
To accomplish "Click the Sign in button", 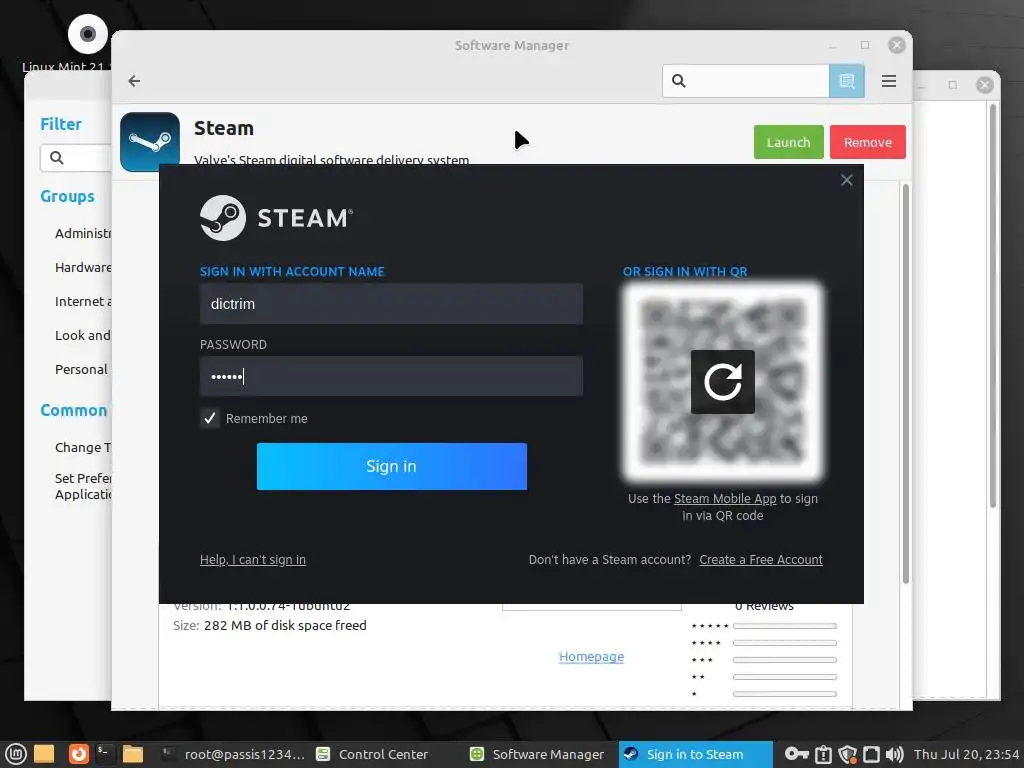I will [391, 466].
